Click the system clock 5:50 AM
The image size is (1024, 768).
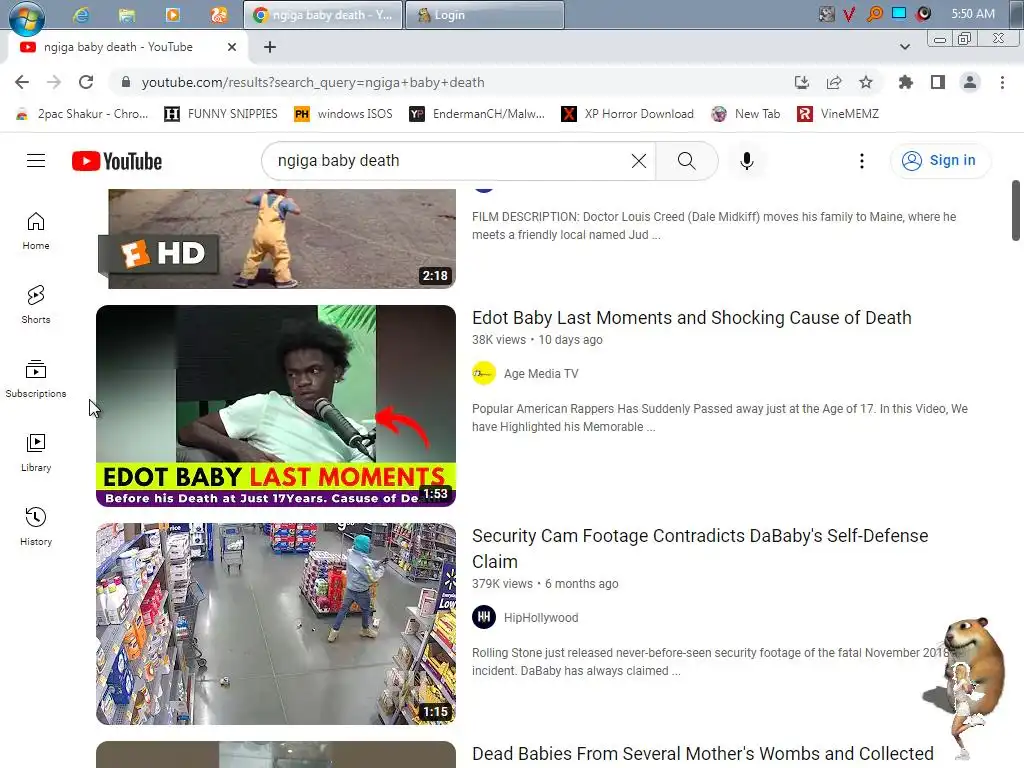[x=973, y=14]
